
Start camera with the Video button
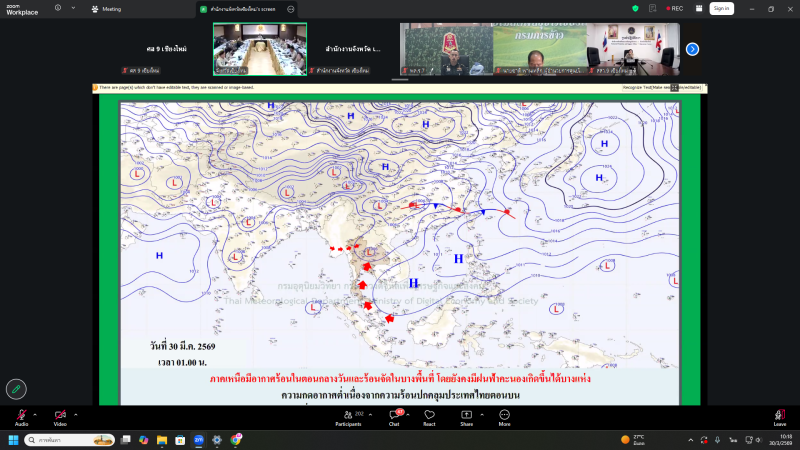pyautogui.click(x=60, y=416)
